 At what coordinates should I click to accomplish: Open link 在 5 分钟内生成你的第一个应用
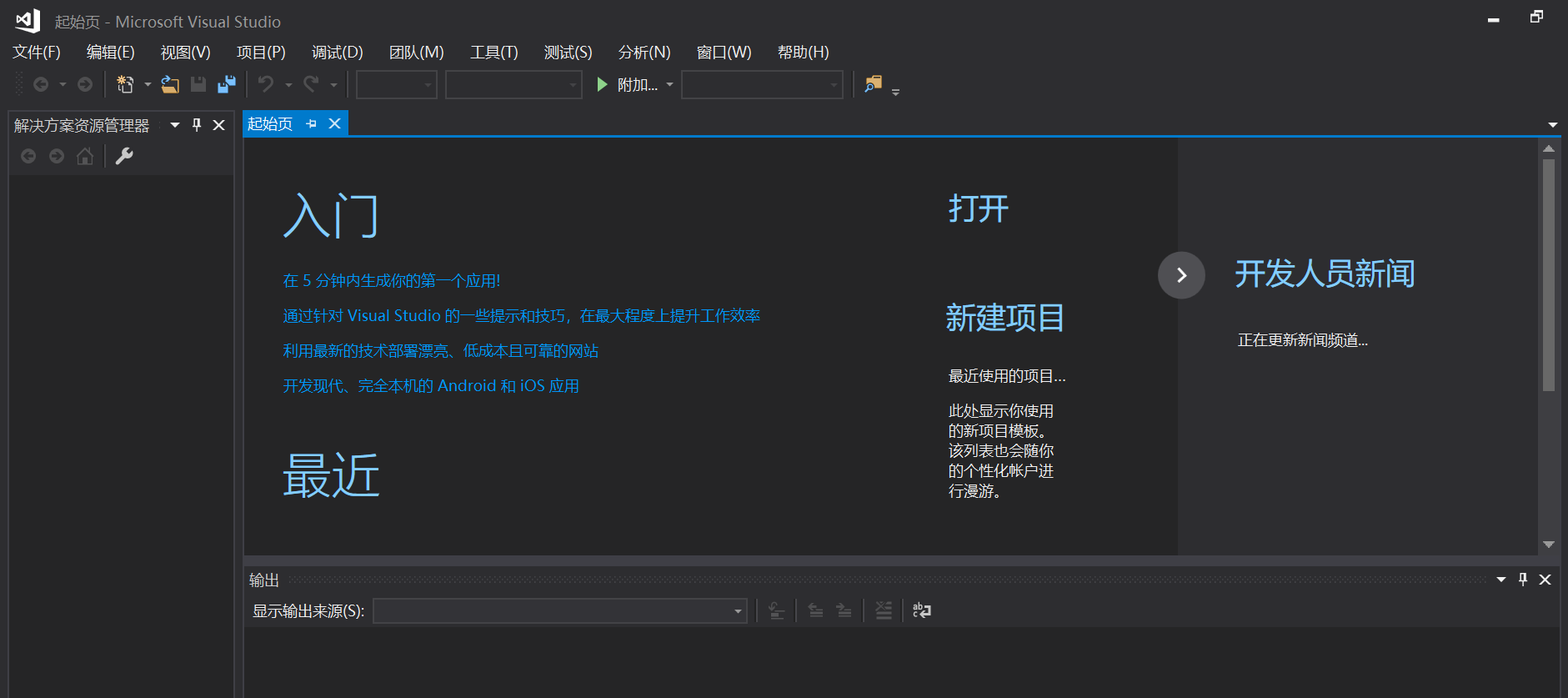coord(392,280)
